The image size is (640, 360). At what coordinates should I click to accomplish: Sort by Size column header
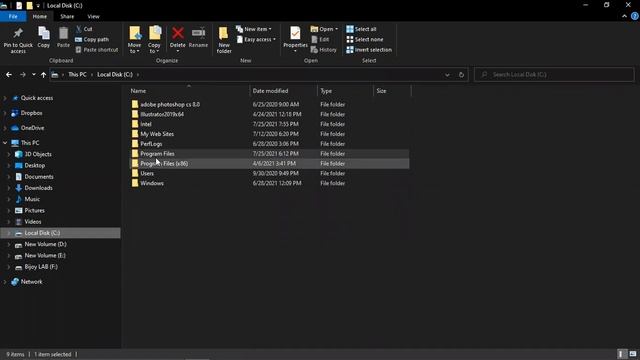392,91
